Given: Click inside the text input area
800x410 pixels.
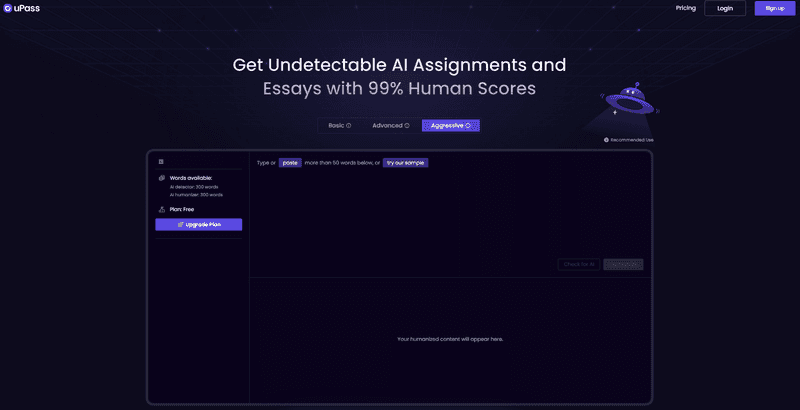Looking at the screenshot, I should click(450, 215).
